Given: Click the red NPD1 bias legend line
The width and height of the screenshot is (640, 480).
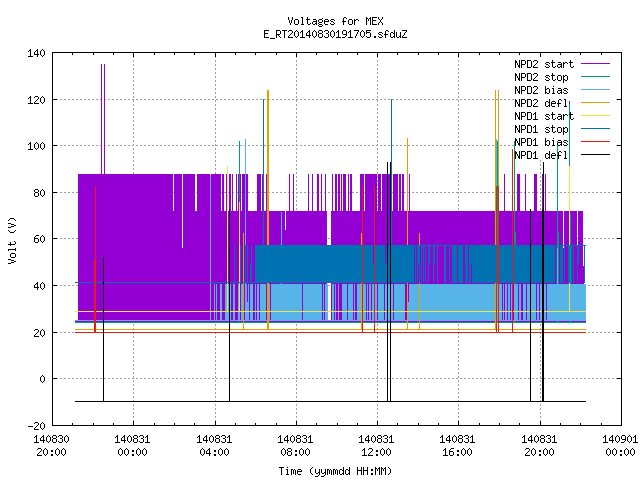Looking at the screenshot, I should [596, 142].
